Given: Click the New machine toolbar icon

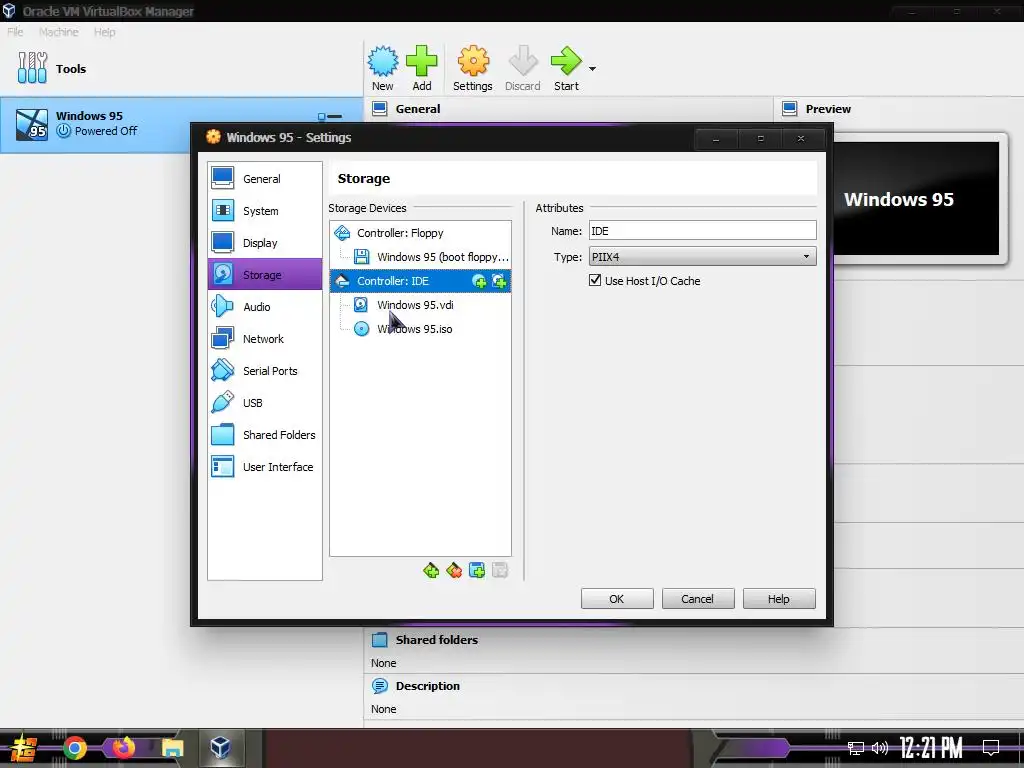Looking at the screenshot, I should pos(383,68).
